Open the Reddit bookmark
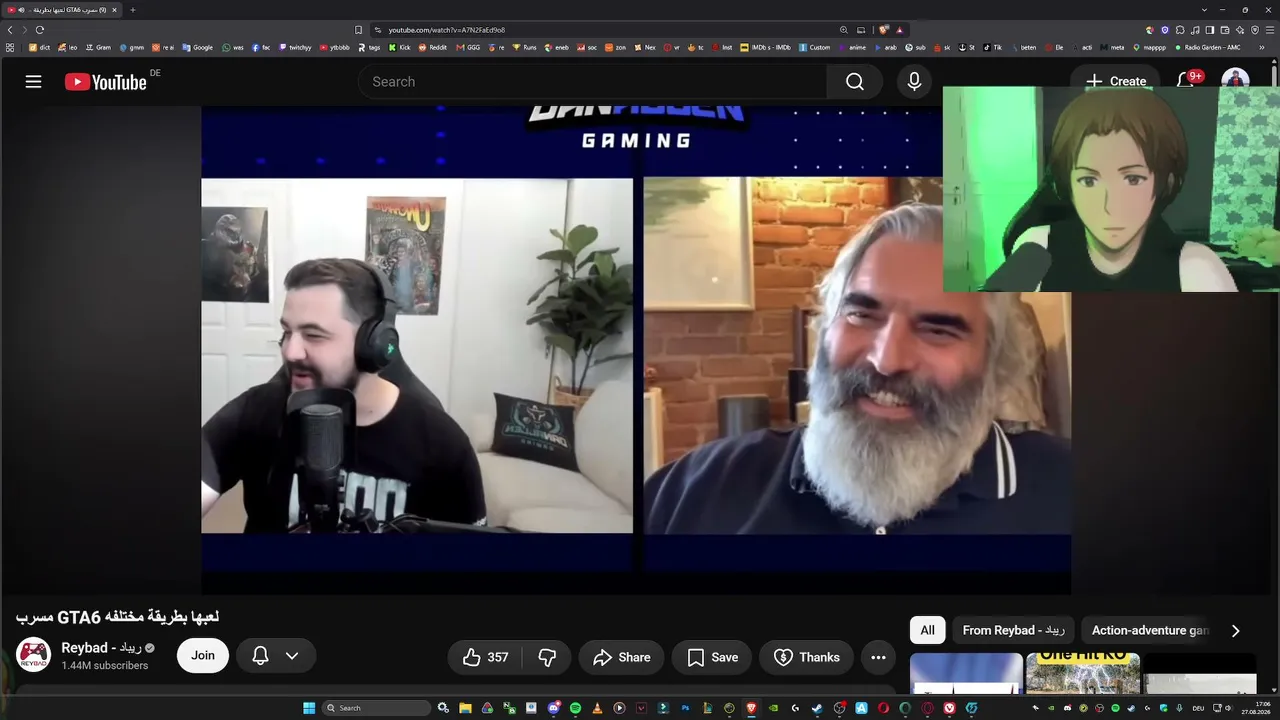 433,47
